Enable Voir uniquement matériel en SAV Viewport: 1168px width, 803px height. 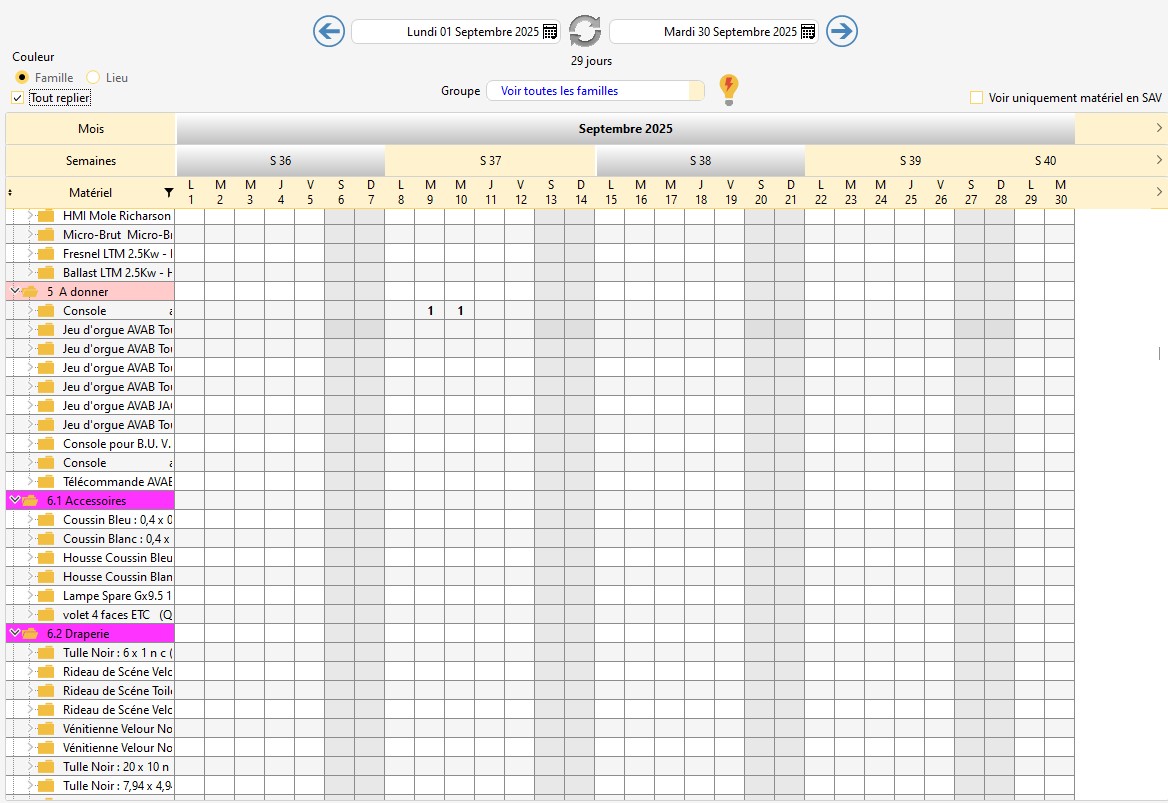[x=976, y=98]
